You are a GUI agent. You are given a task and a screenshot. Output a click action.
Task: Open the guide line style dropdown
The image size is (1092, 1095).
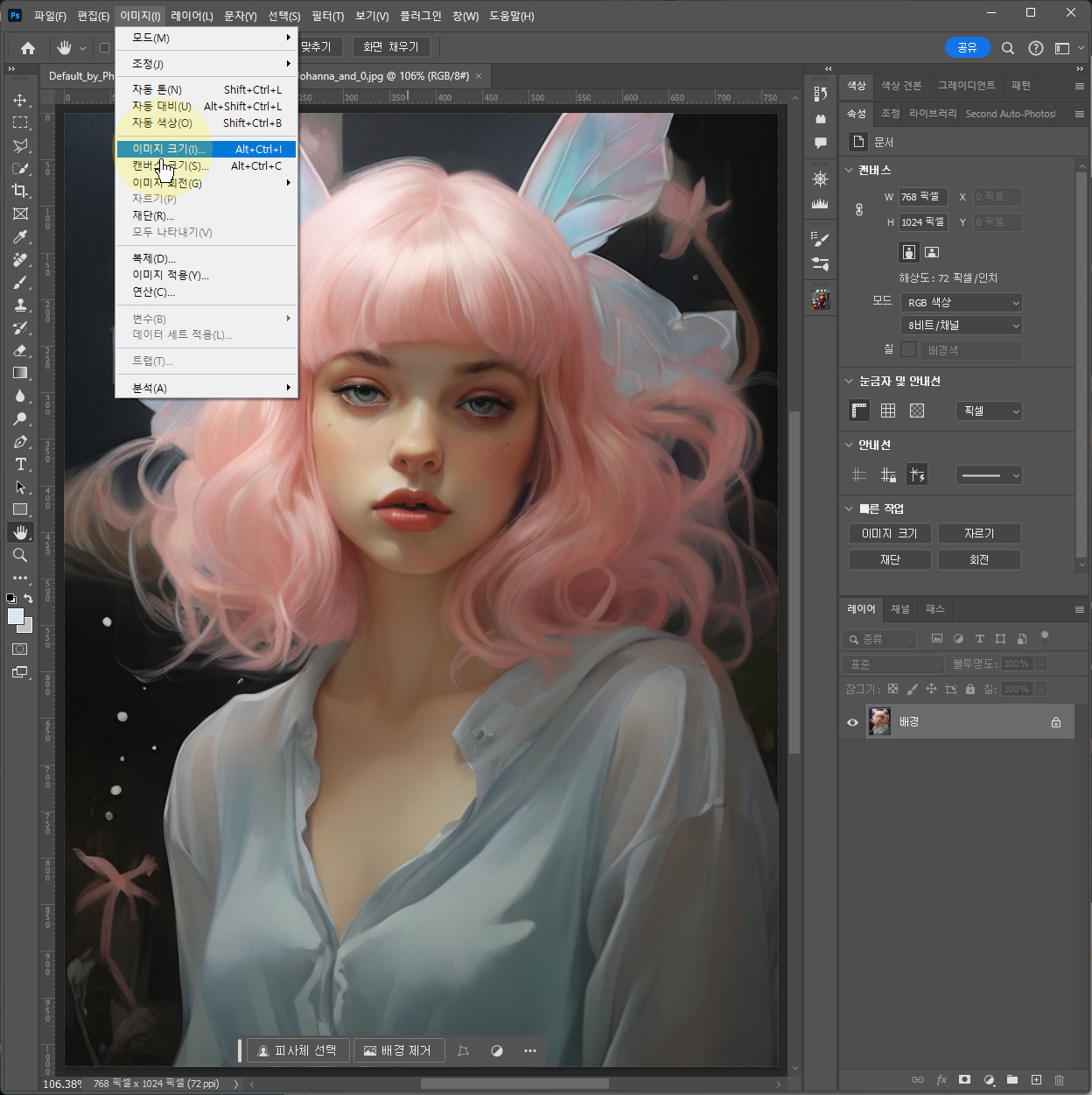tap(989, 475)
